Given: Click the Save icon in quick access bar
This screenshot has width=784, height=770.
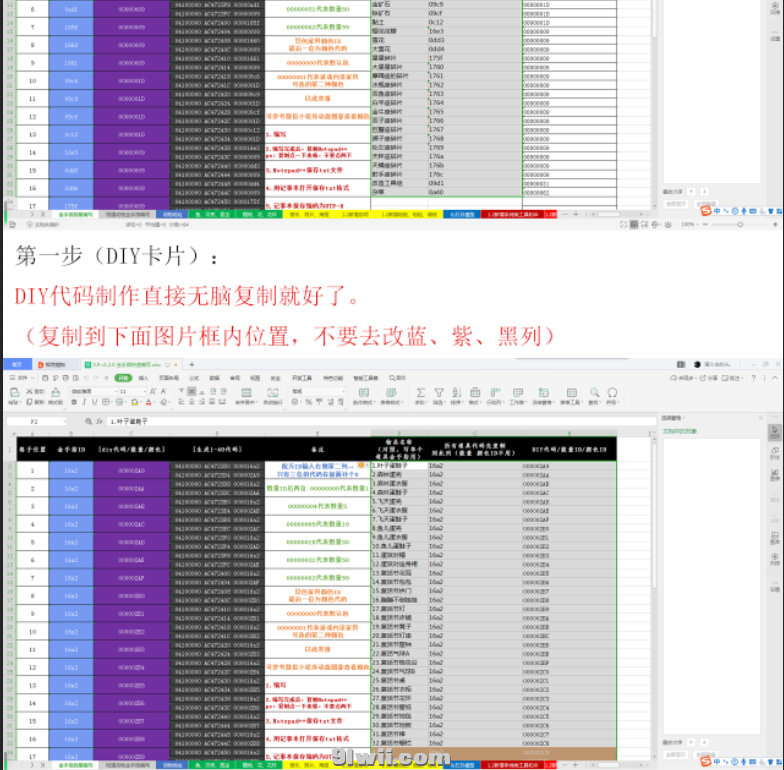Looking at the screenshot, I should pyautogui.click(x=46, y=378).
